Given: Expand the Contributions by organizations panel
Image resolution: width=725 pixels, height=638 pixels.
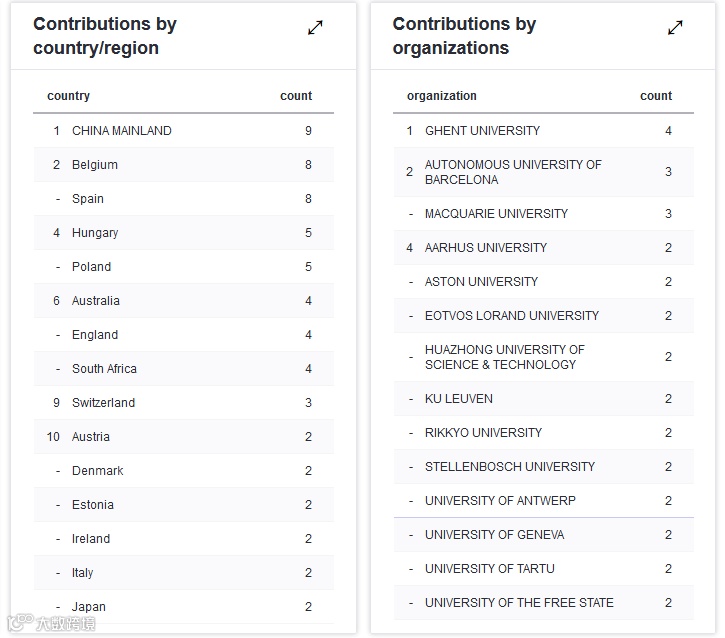Looking at the screenshot, I should coord(675,28).
